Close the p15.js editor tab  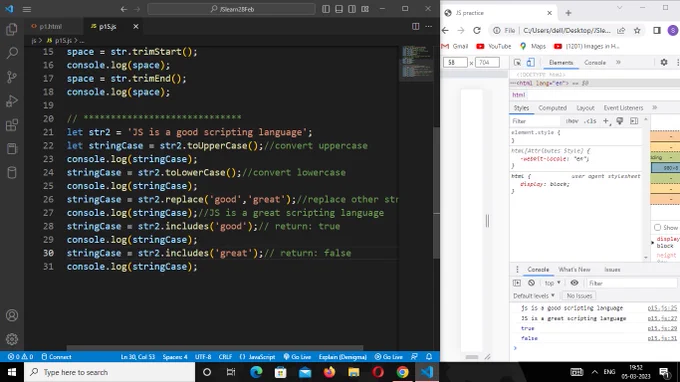[x=136, y=26]
